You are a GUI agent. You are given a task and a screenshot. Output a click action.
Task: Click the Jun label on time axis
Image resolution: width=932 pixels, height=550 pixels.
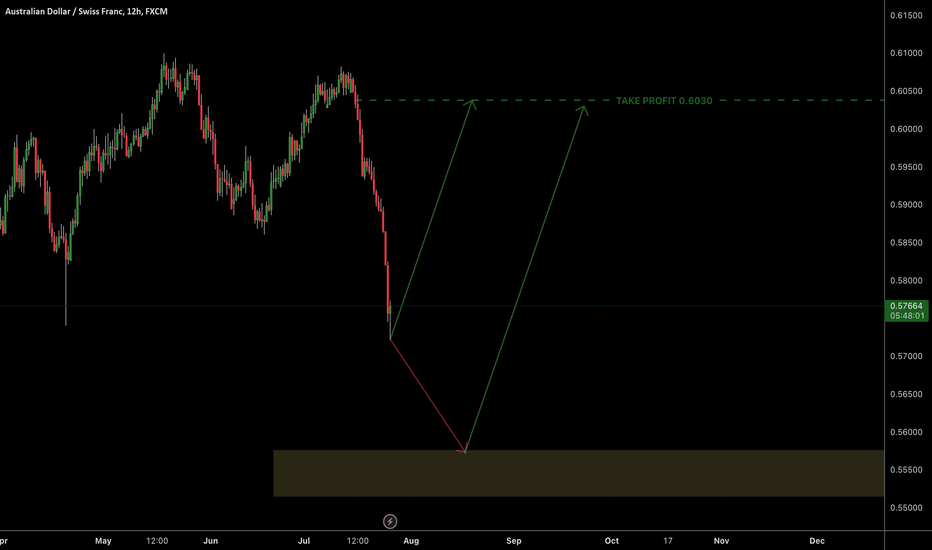tap(210, 540)
